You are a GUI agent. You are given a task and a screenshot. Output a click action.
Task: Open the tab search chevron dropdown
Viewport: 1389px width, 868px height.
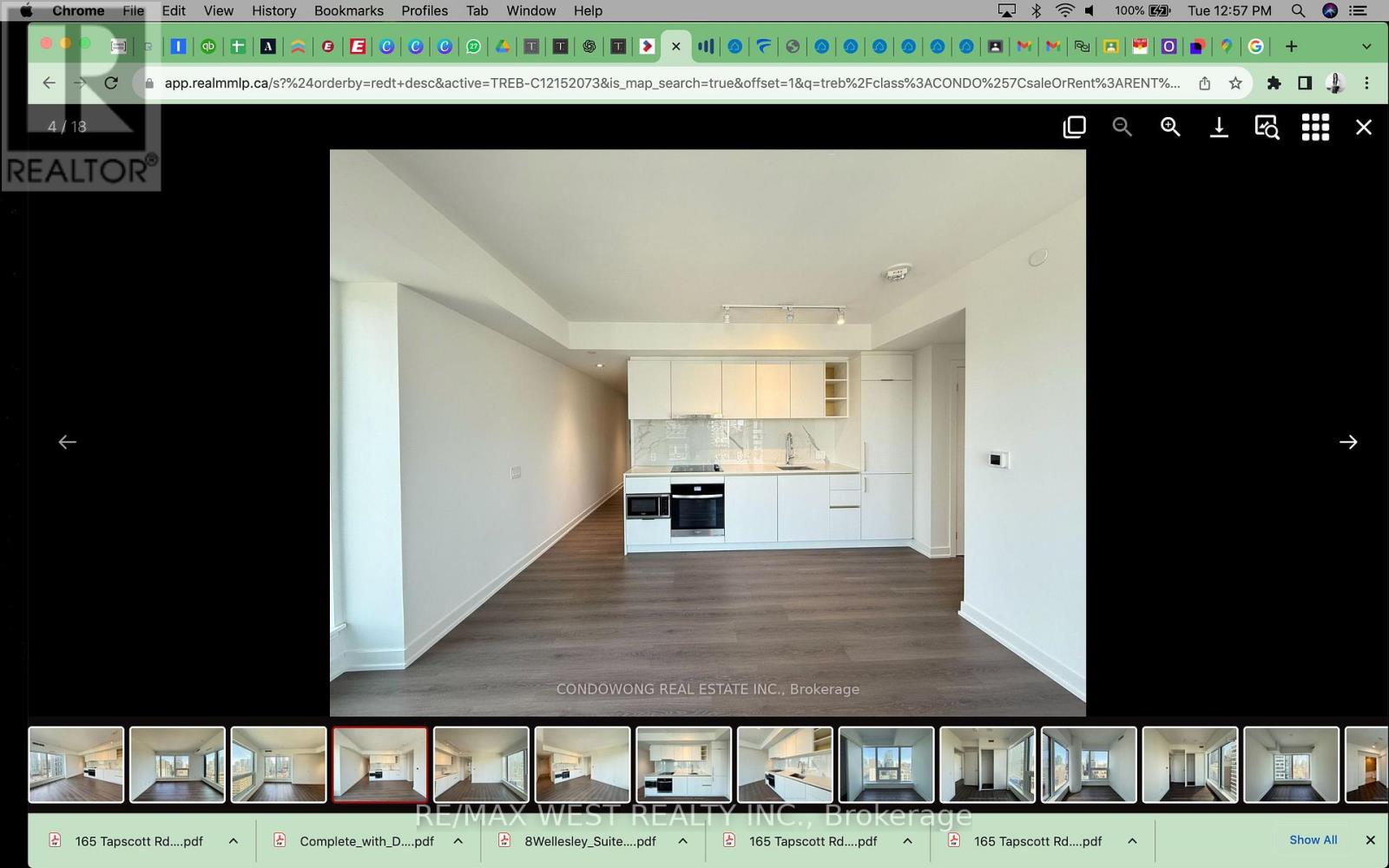click(x=1366, y=47)
